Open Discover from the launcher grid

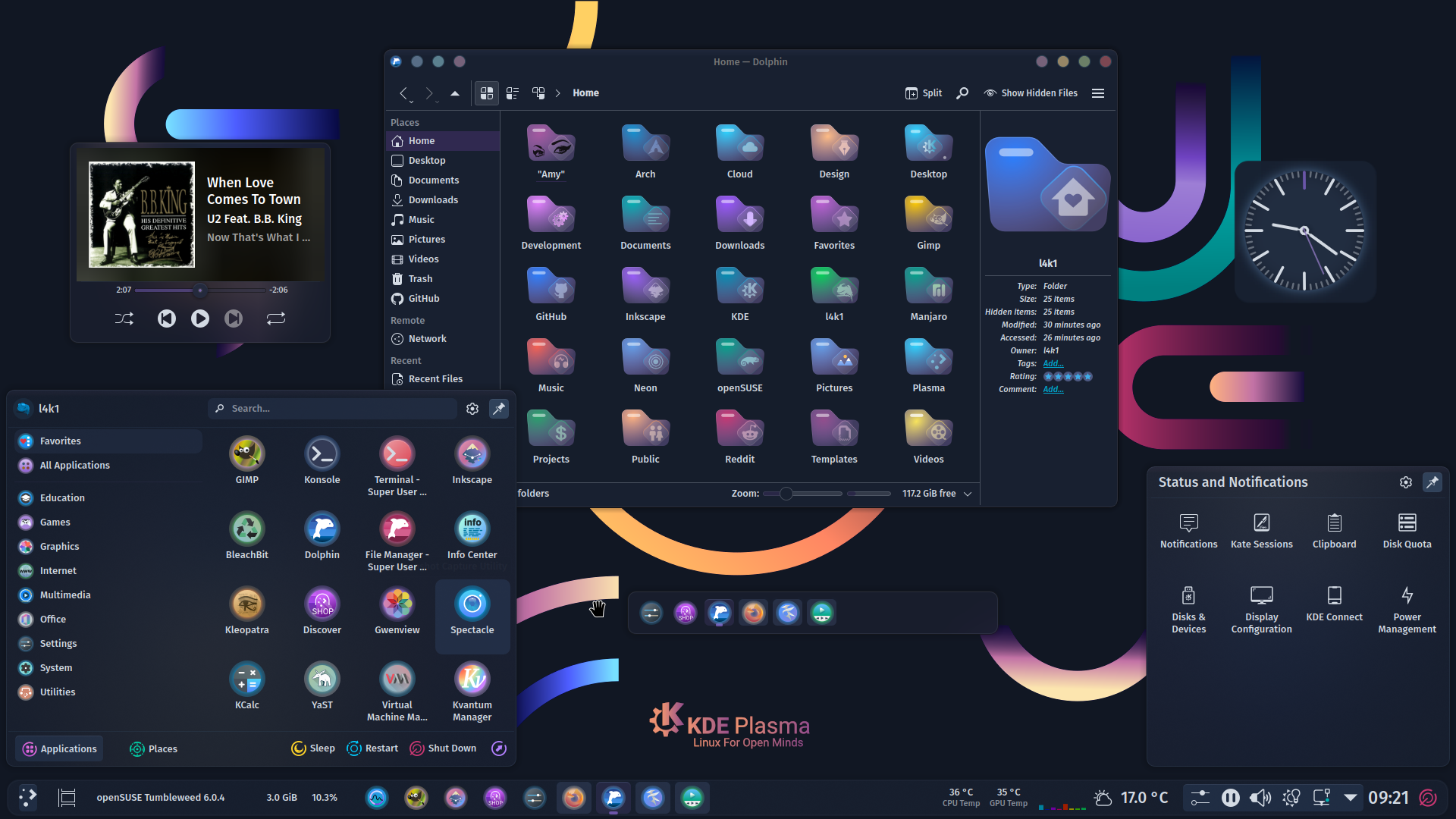point(322,610)
